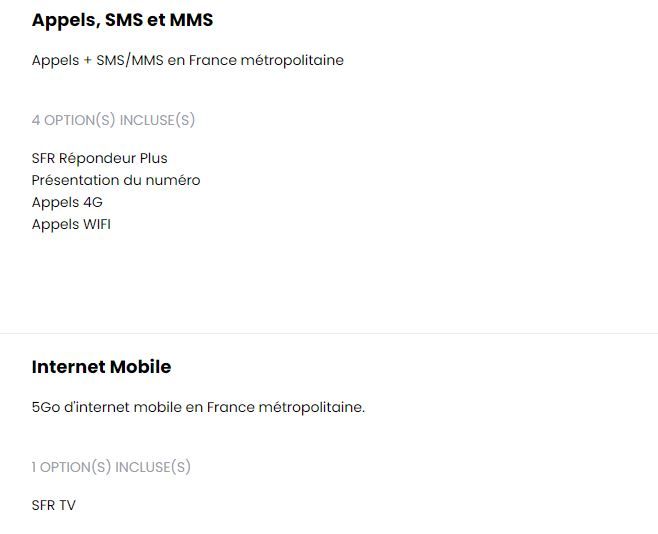Click the horizontal divider between the sections

329,333
